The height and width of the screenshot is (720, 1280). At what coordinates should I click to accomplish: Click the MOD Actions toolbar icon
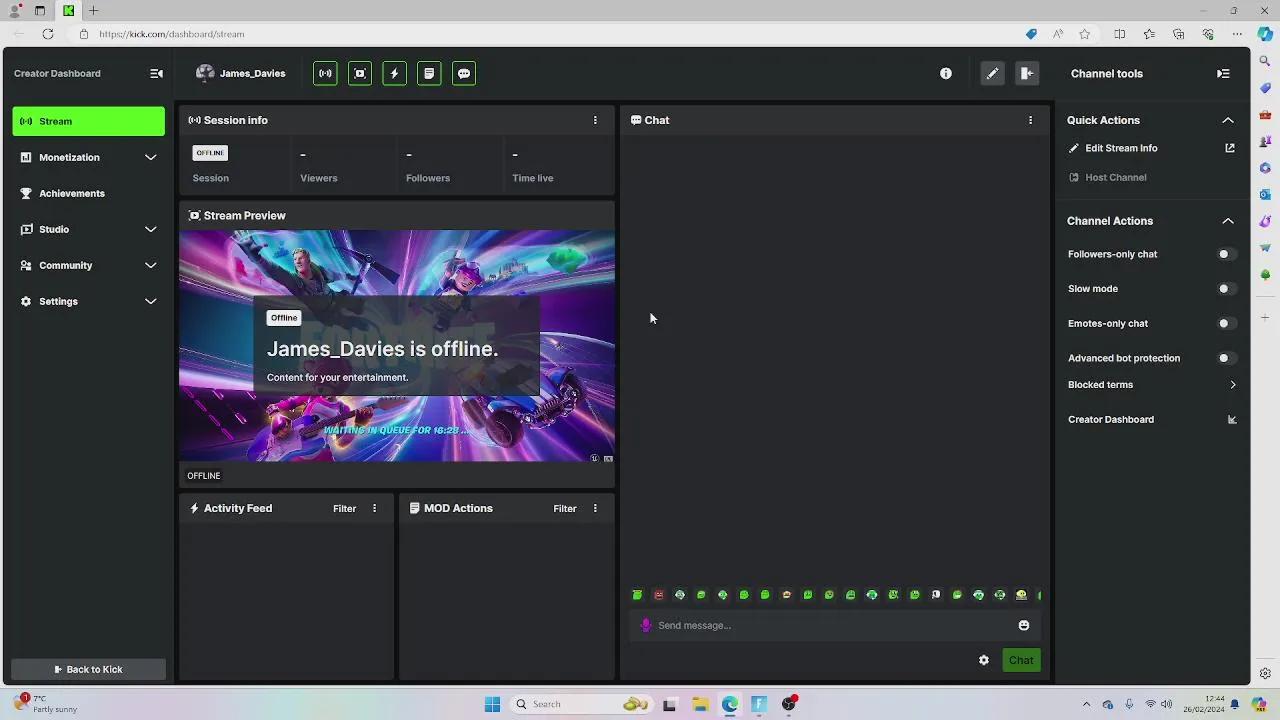click(x=429, y=73)
